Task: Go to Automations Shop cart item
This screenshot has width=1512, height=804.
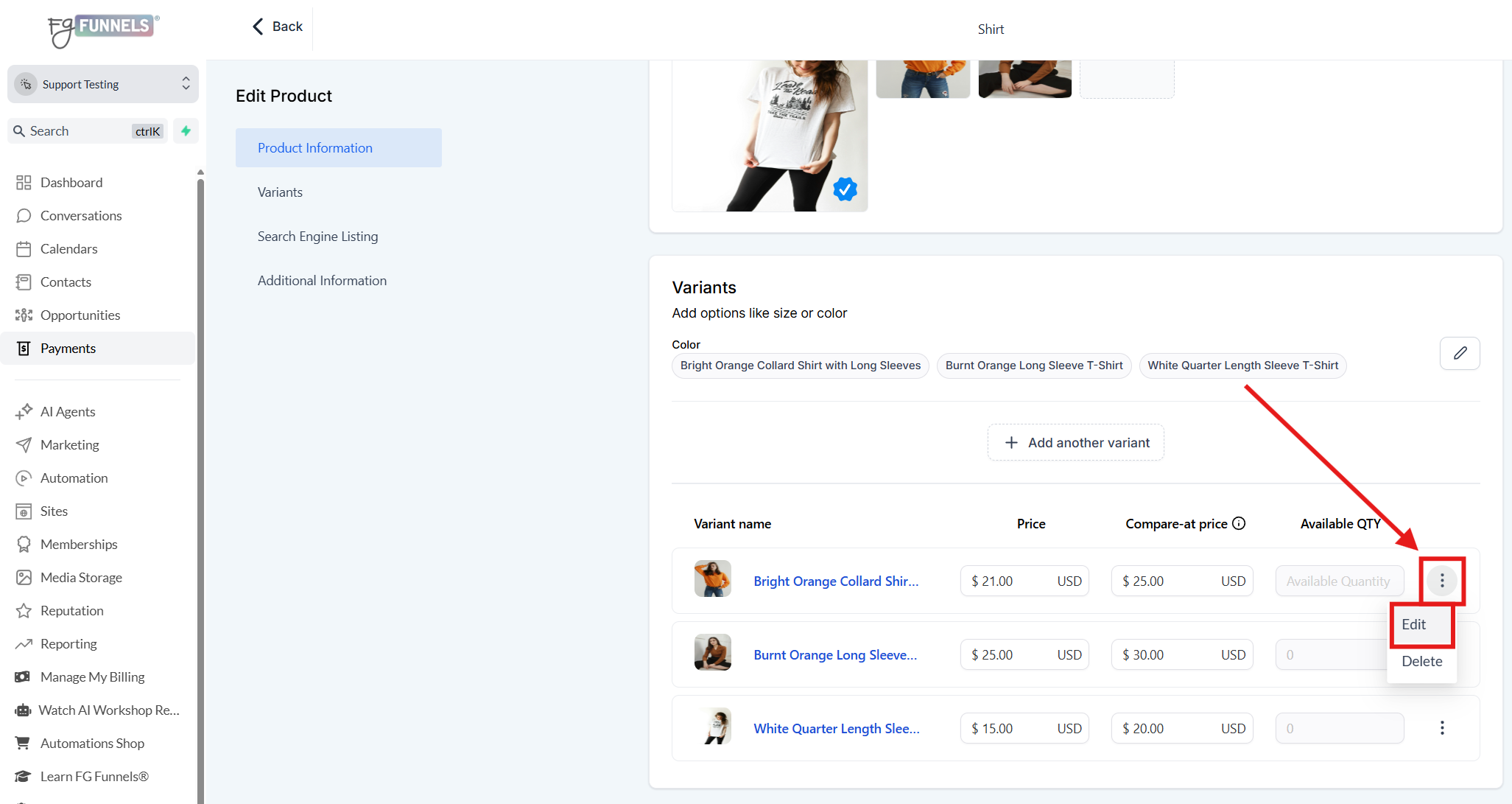Action: click(92, 743)
